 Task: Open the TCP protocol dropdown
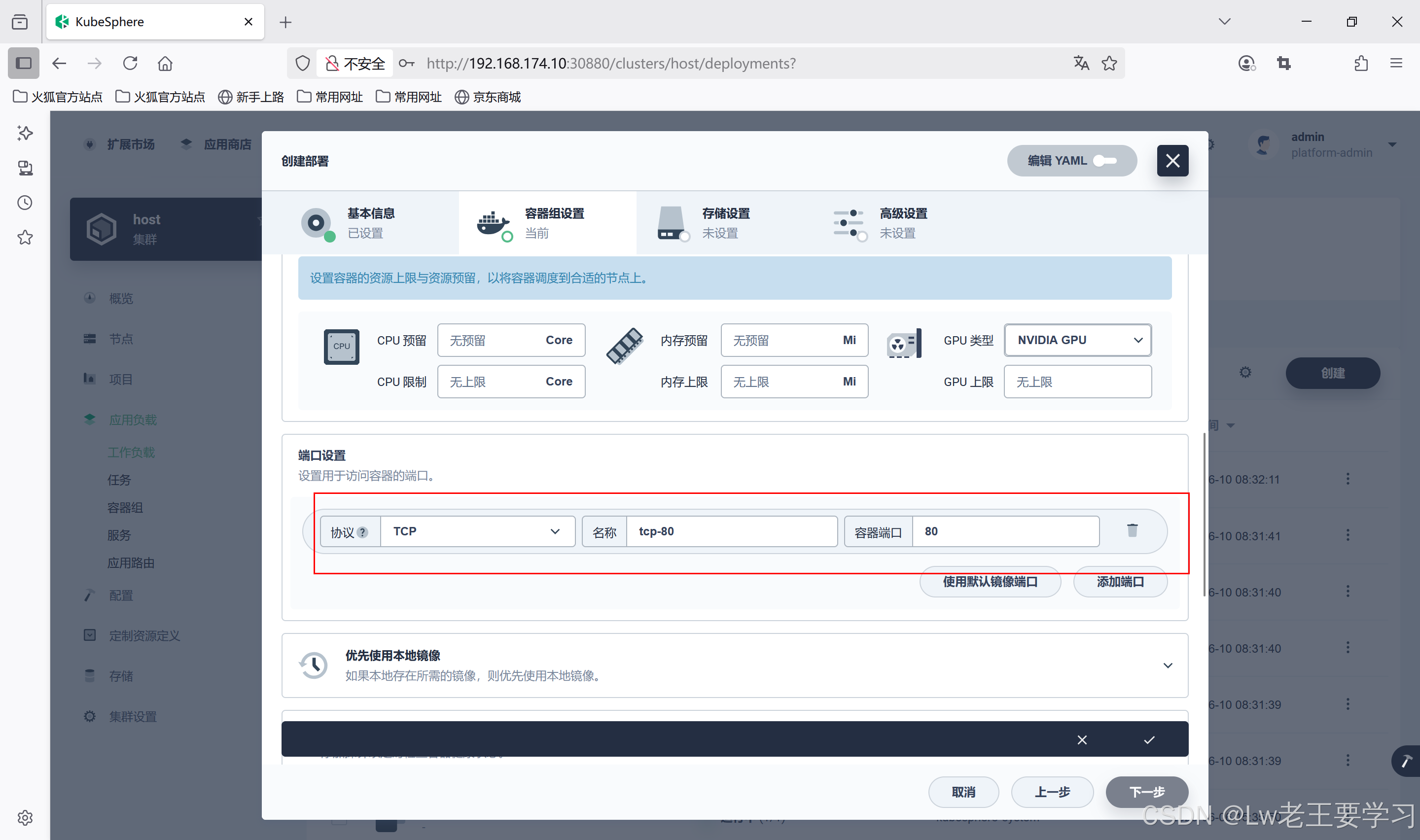[x=478, y=531]
